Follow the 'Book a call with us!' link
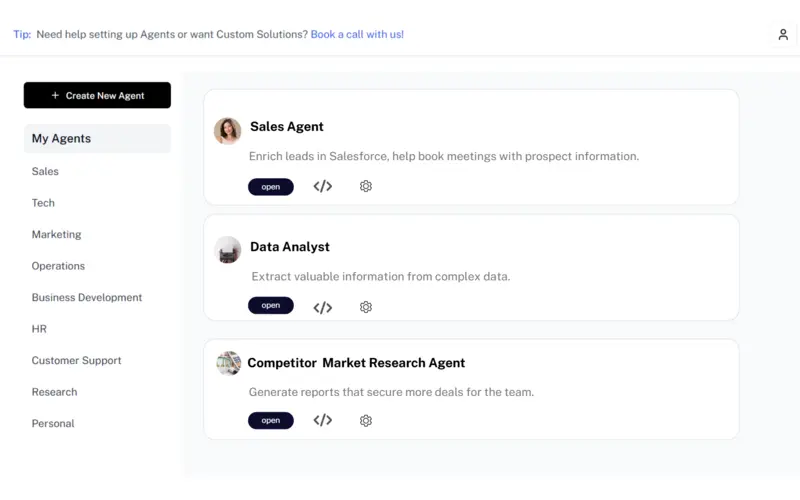The height and width of the screenshot is (500, 800). tap(357, 34)
